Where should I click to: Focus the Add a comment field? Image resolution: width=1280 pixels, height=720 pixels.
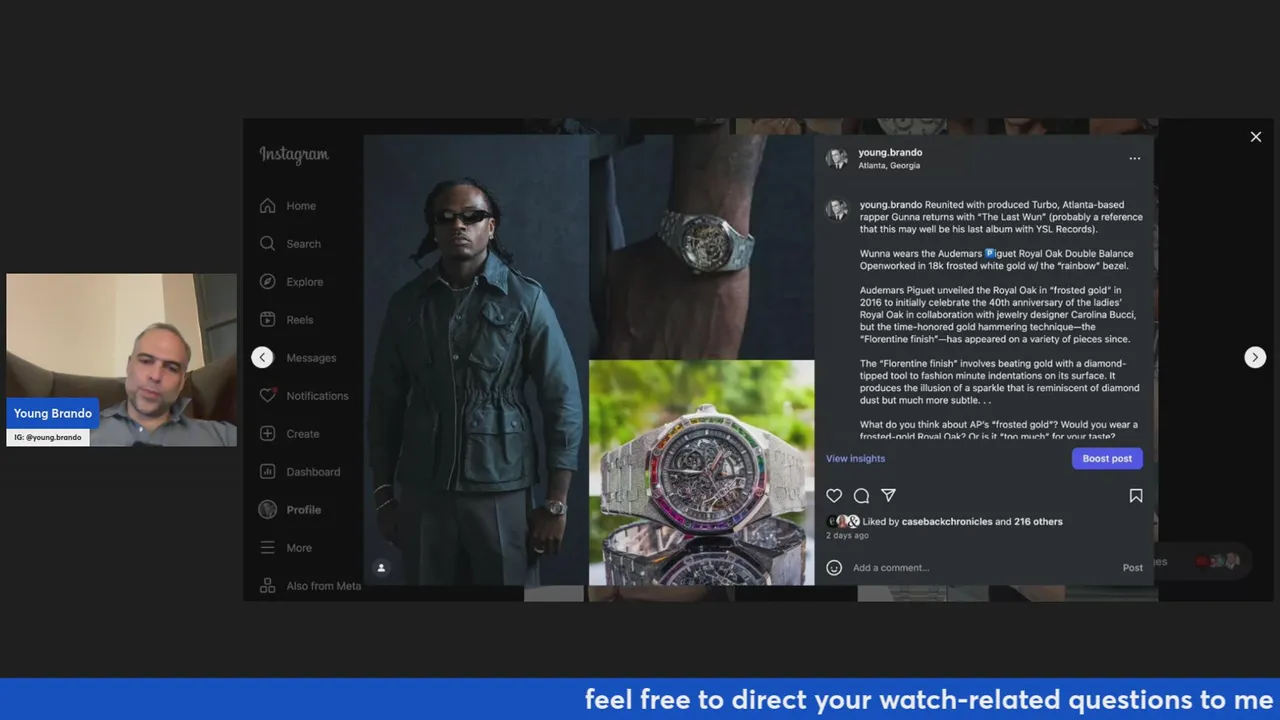click(x=985, y=568)
